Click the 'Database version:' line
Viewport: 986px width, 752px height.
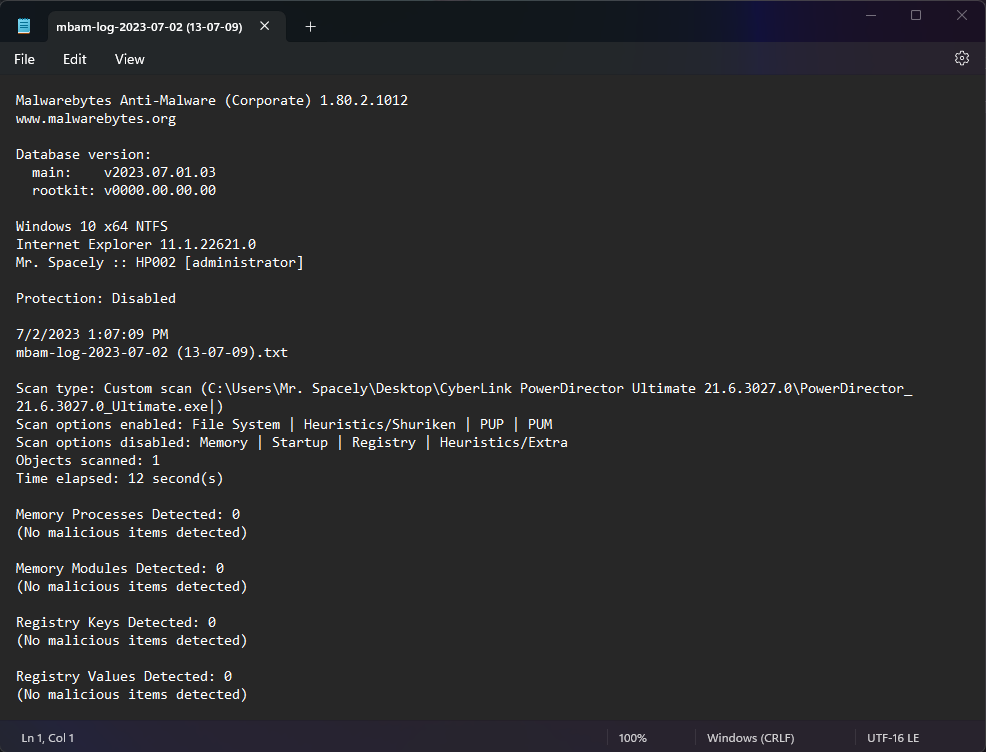[x=84, y=155]
